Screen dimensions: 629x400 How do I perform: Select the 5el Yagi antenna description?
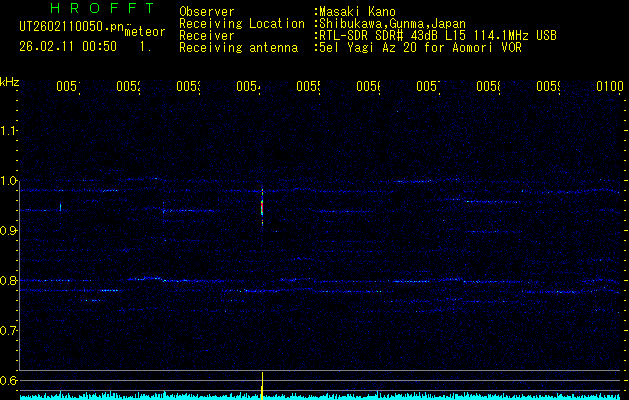pyautogui.click(x=418, y=47)
